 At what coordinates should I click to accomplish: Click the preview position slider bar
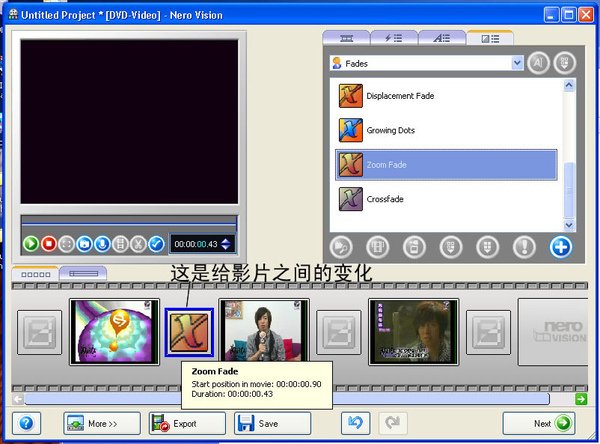[x=129, y=222]
